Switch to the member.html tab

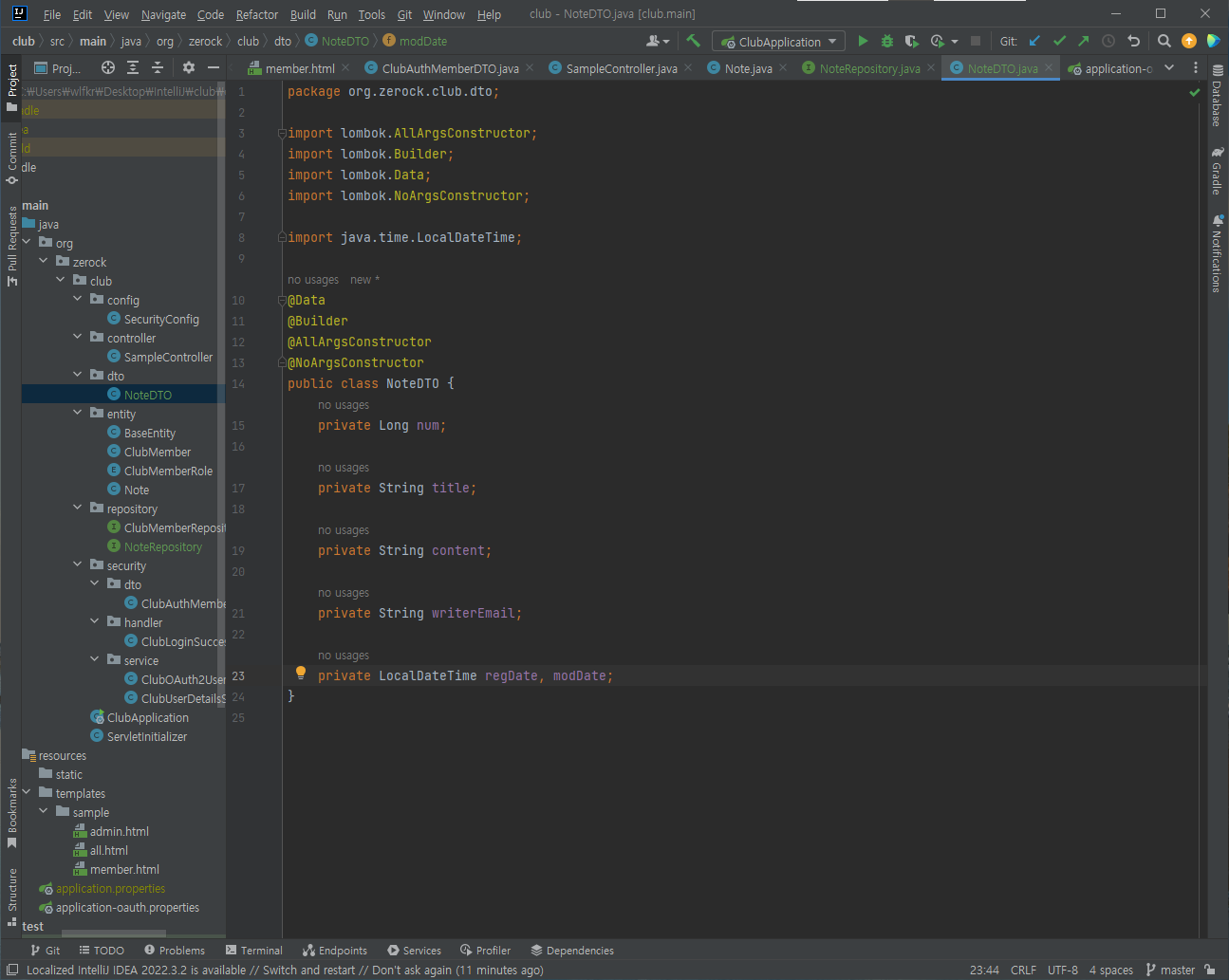pos(299,68)
